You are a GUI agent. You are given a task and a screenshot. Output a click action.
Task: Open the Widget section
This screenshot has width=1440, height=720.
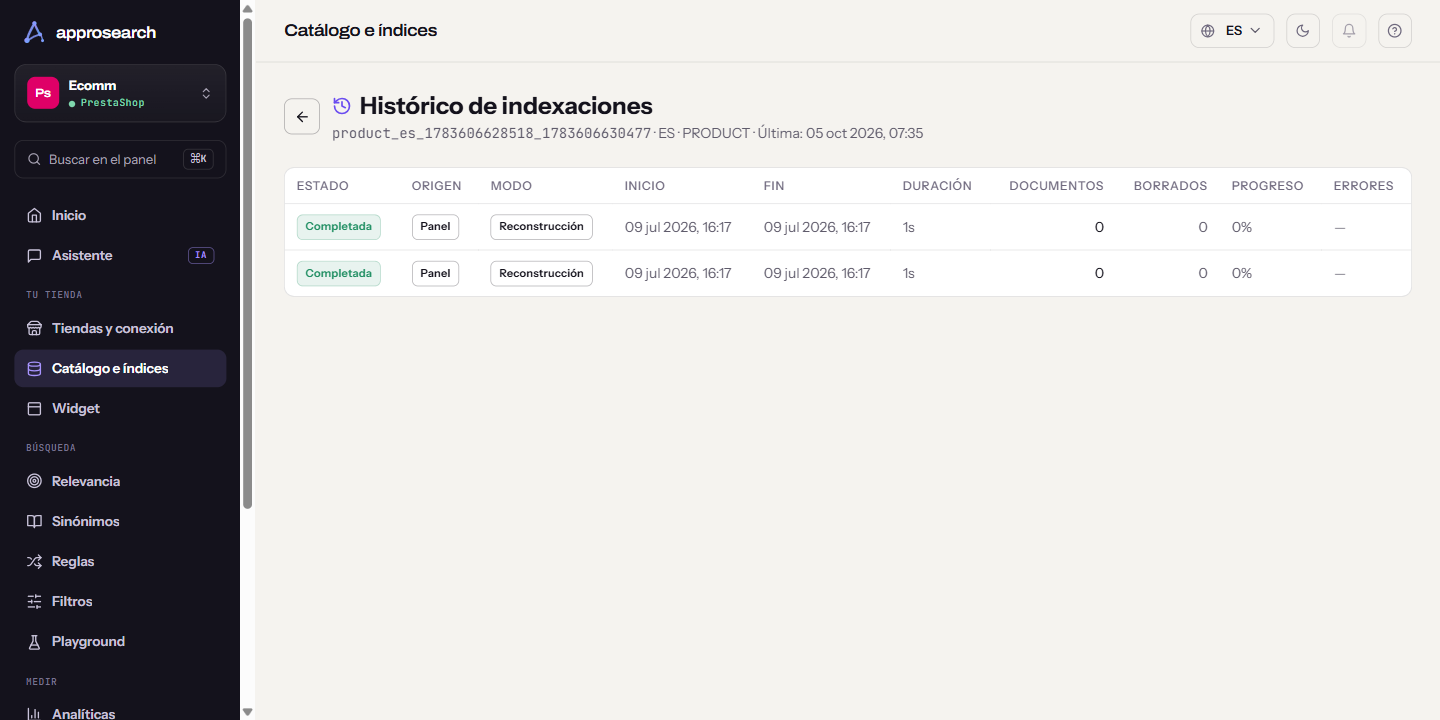[120, 408]
